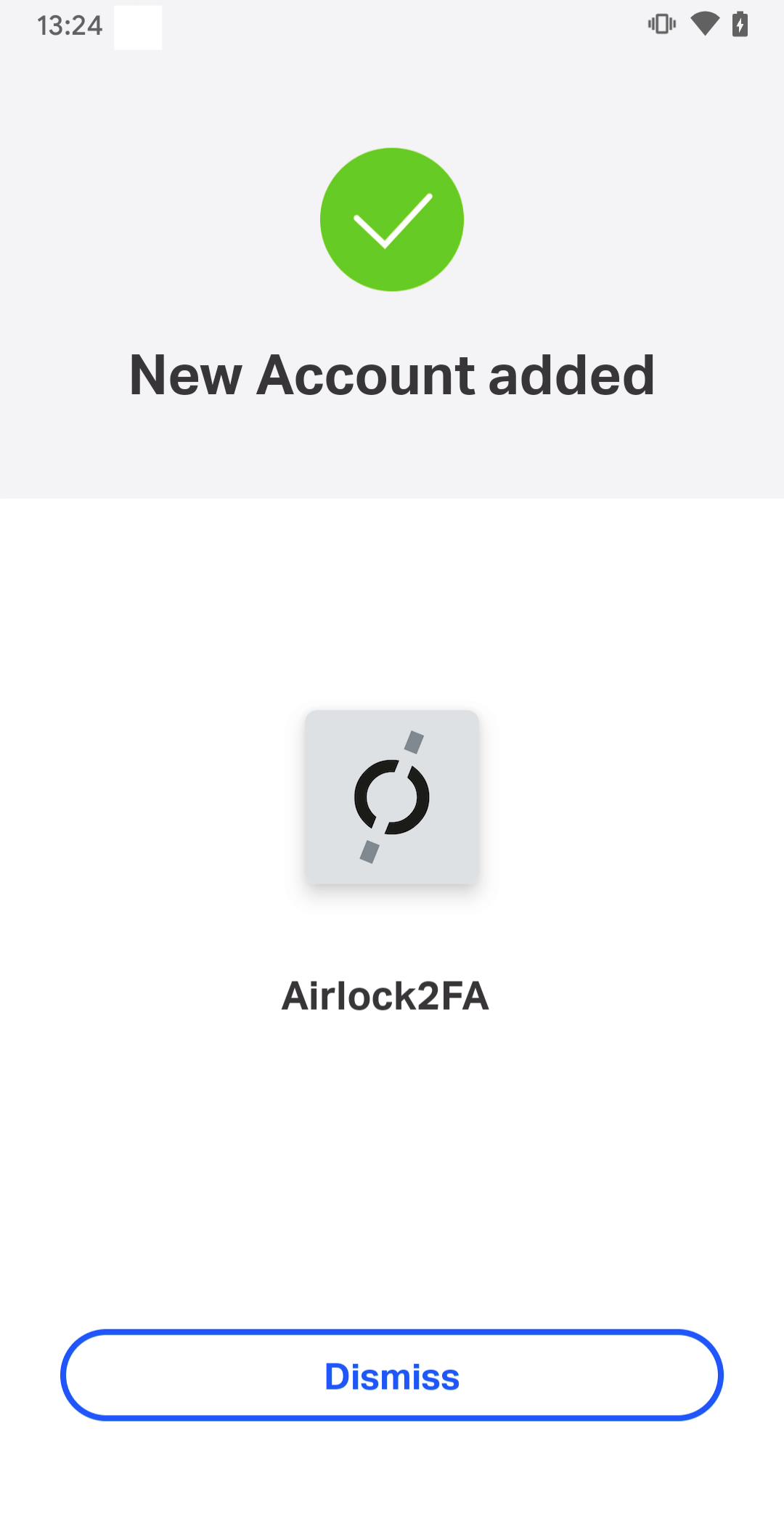Click the upper gray dash of Airlock logo
The image size is (784, 1513).
pyautogui.click(x=414, y=742)
